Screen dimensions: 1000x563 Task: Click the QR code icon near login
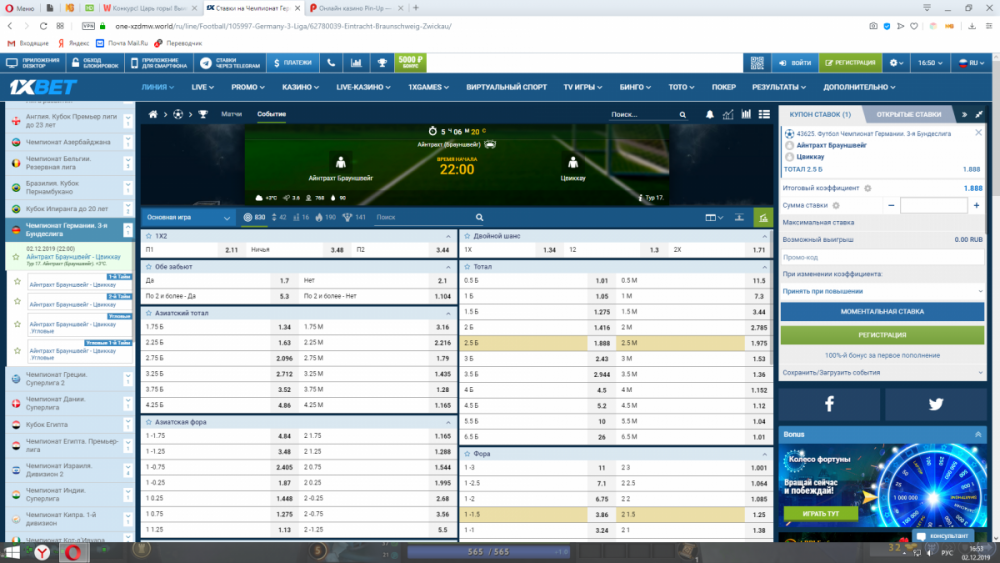(757, 63)
